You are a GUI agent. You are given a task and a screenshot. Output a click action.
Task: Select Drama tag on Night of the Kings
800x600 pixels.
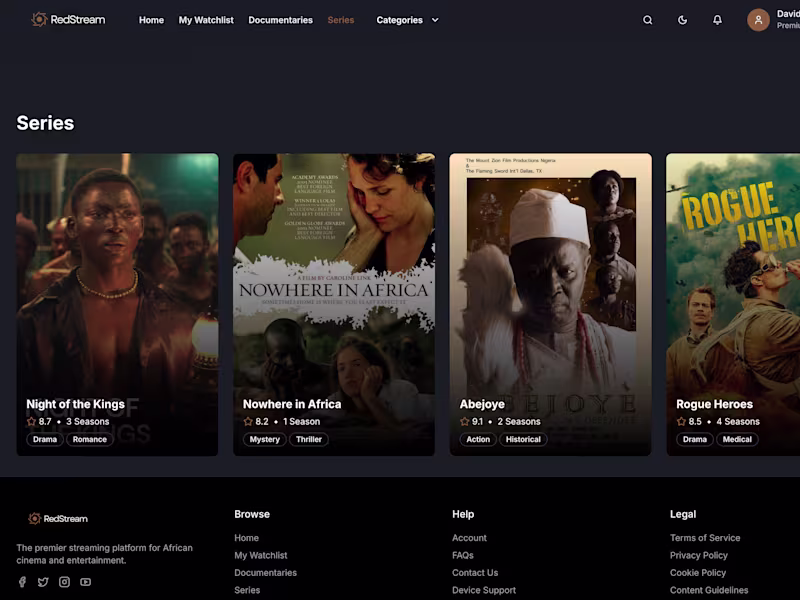pyautogui.click(x=45, y=439)
